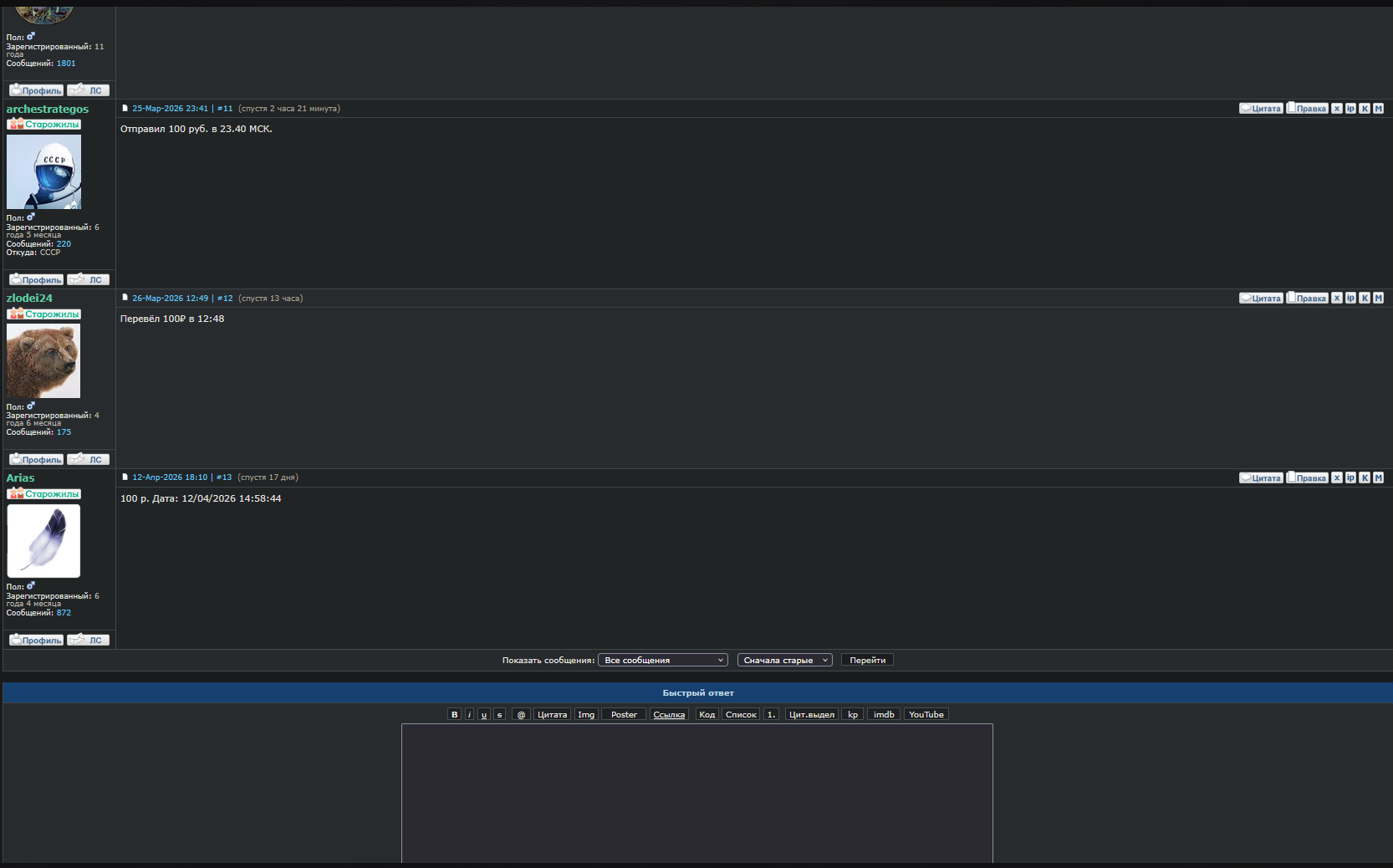Open permalink #13 of the post

pyautogui.click(x=224, y=477)
